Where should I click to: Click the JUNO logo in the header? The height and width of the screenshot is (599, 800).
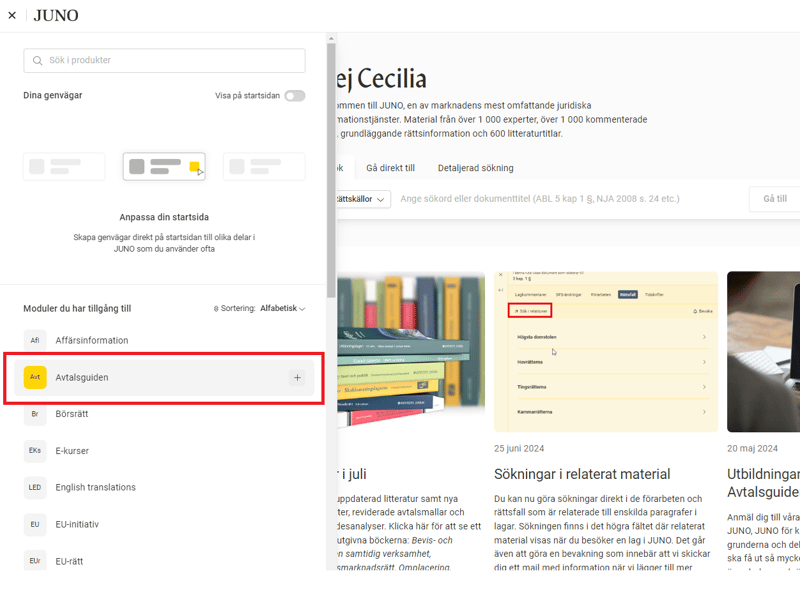point(56,15)
